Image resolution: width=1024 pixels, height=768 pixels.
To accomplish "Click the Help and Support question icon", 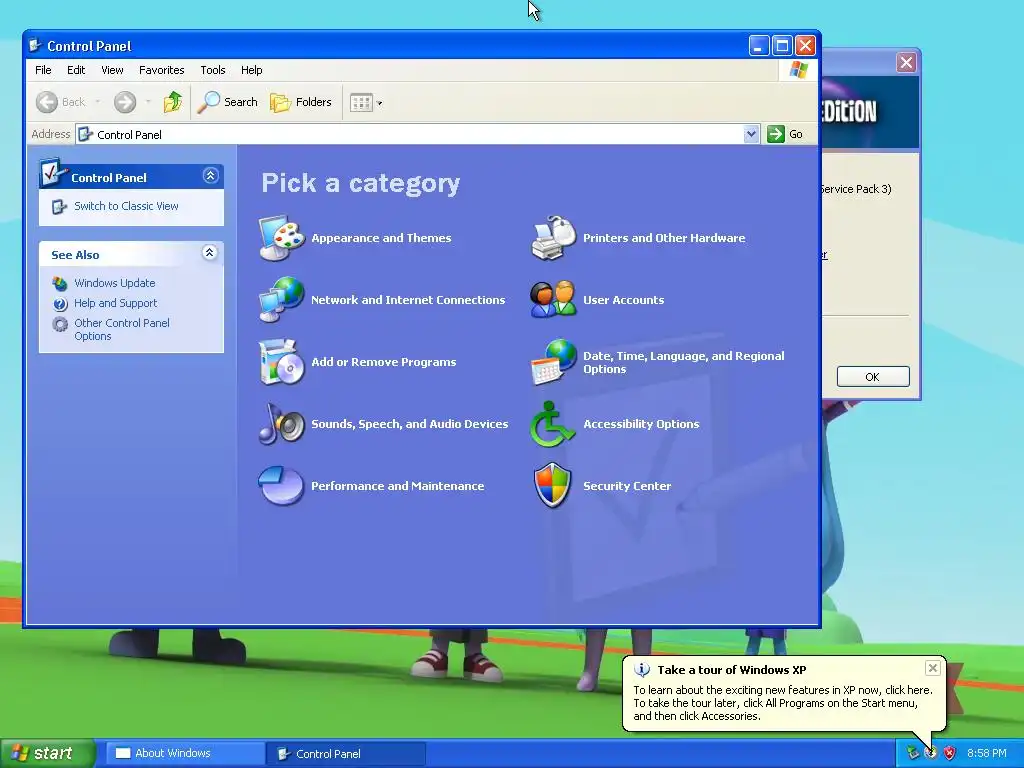I will (60, 304).
